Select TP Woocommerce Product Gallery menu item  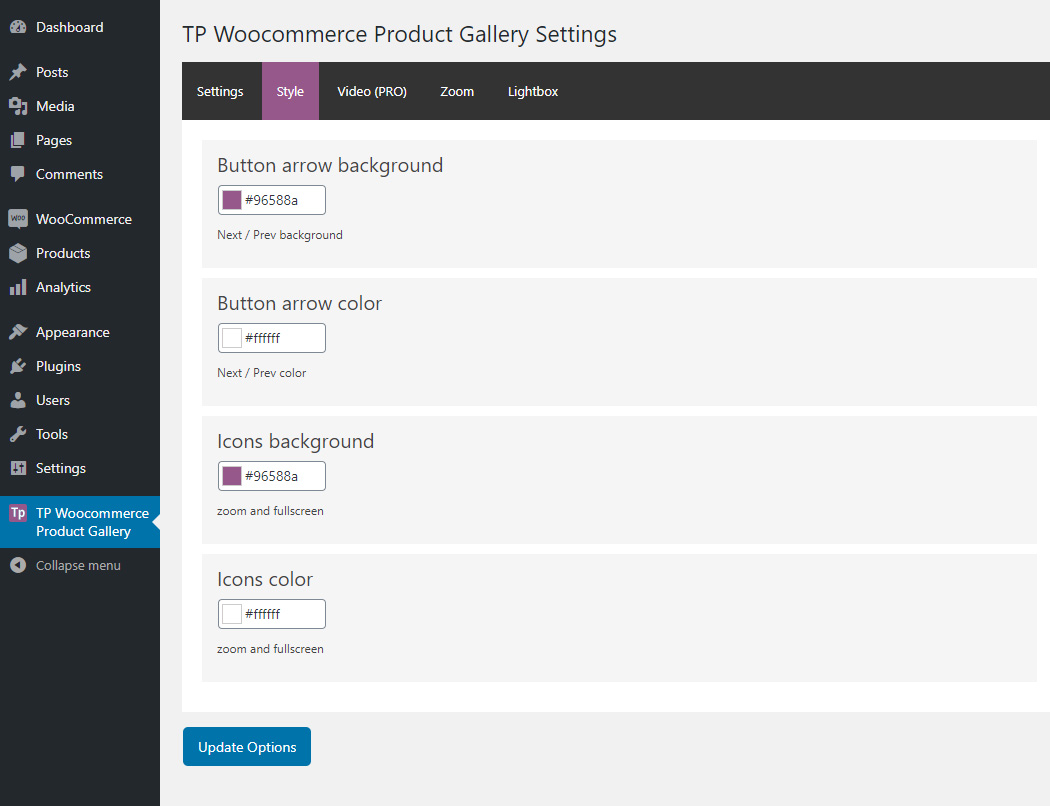coord(80,522)
